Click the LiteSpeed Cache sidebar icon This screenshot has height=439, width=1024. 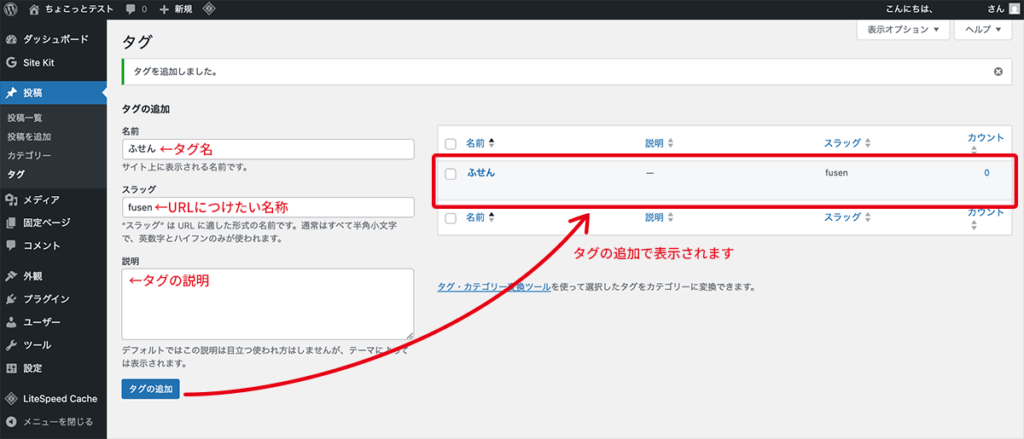12,397
